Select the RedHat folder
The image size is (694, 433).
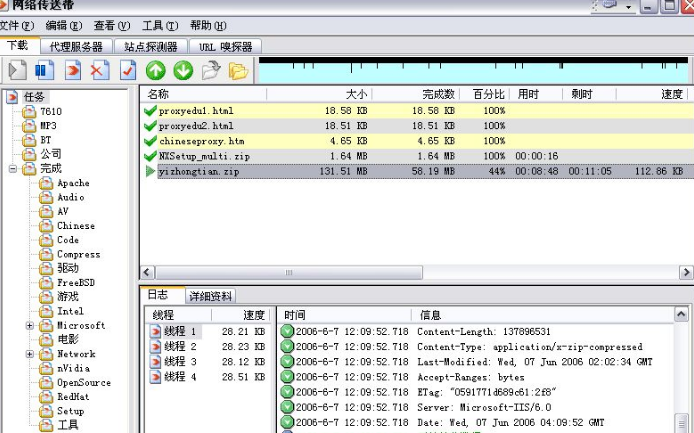point(73,396)
